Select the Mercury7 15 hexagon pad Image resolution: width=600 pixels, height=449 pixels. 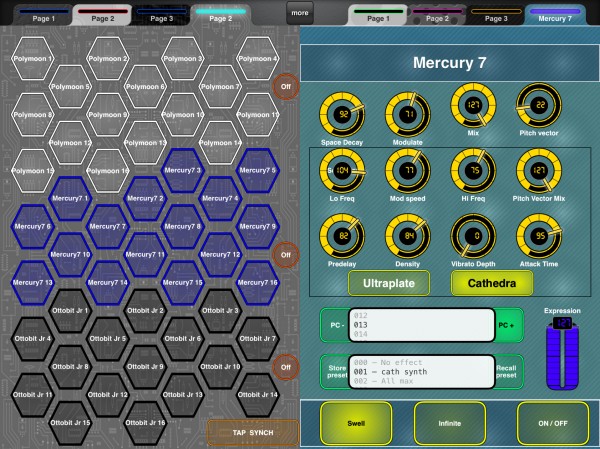click(x=183, y=282)
